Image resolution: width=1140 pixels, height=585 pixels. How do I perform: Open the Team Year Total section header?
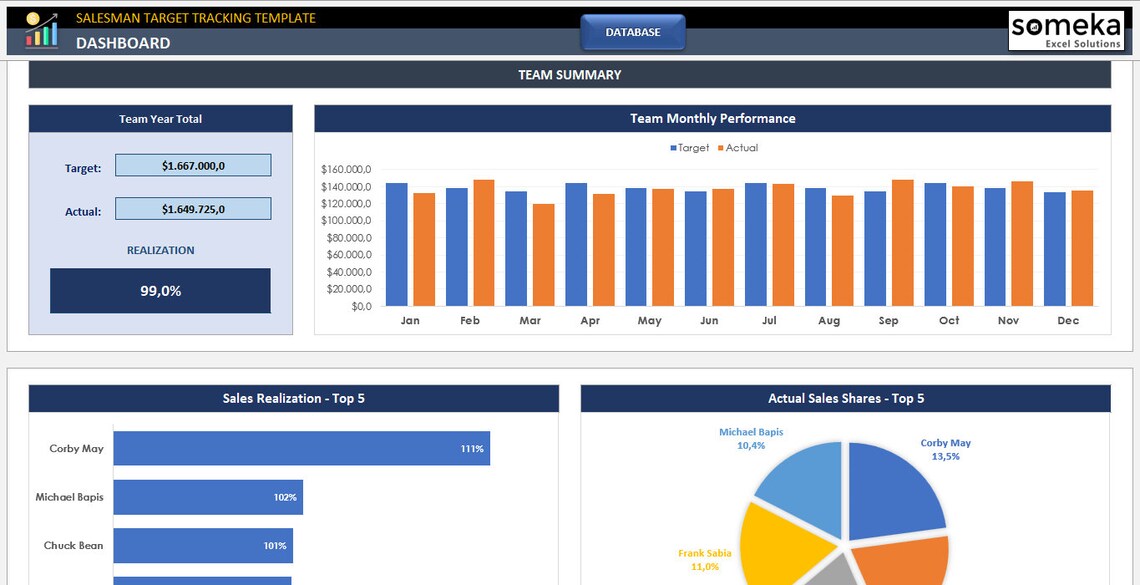point(160,118)
